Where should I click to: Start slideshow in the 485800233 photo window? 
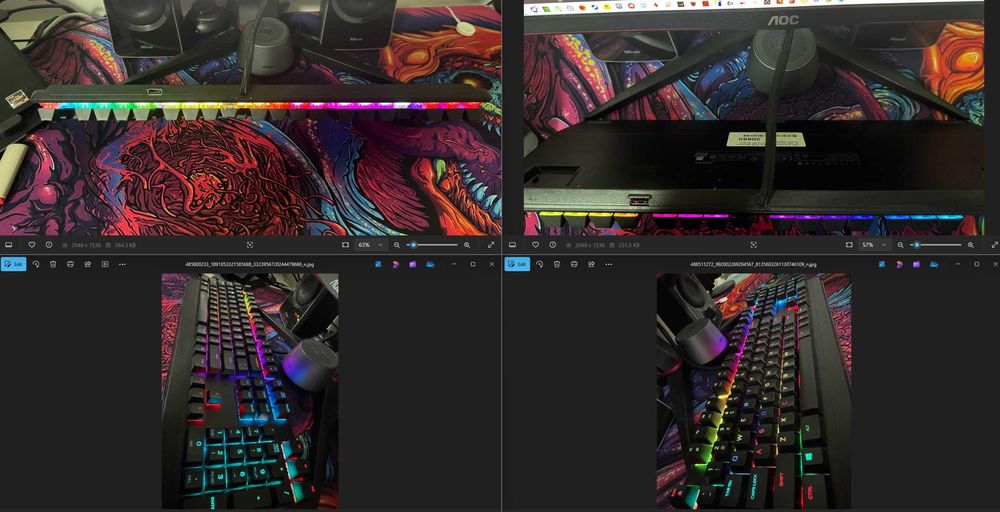click(x=105, y=264)
